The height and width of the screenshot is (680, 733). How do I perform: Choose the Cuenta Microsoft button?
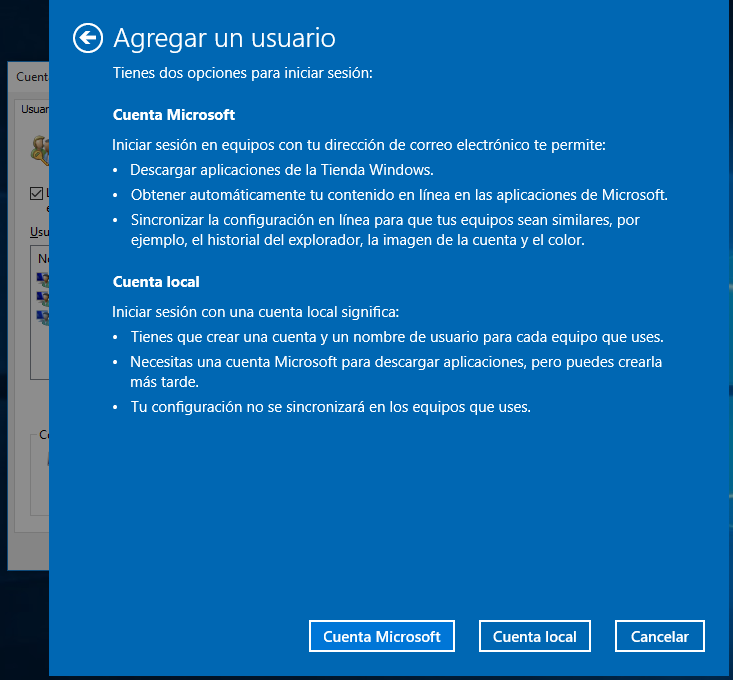tap(382, 636)
